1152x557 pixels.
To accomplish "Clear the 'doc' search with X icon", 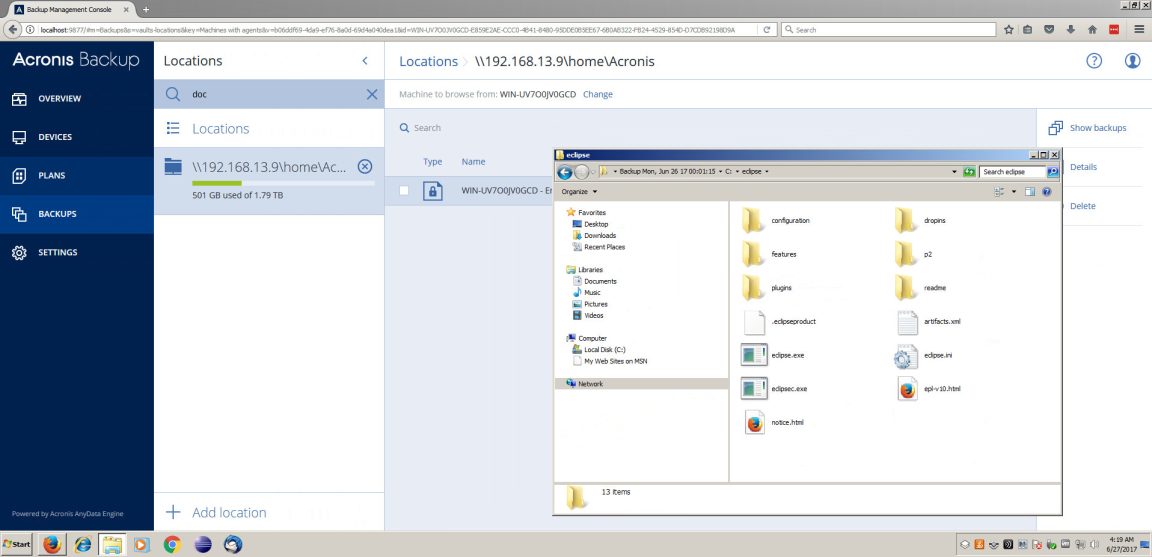I will (372, 94).
